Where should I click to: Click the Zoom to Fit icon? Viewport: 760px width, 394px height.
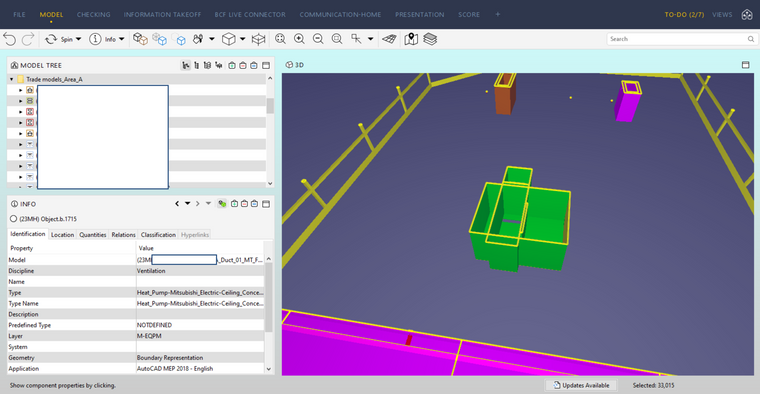[280, 39]
